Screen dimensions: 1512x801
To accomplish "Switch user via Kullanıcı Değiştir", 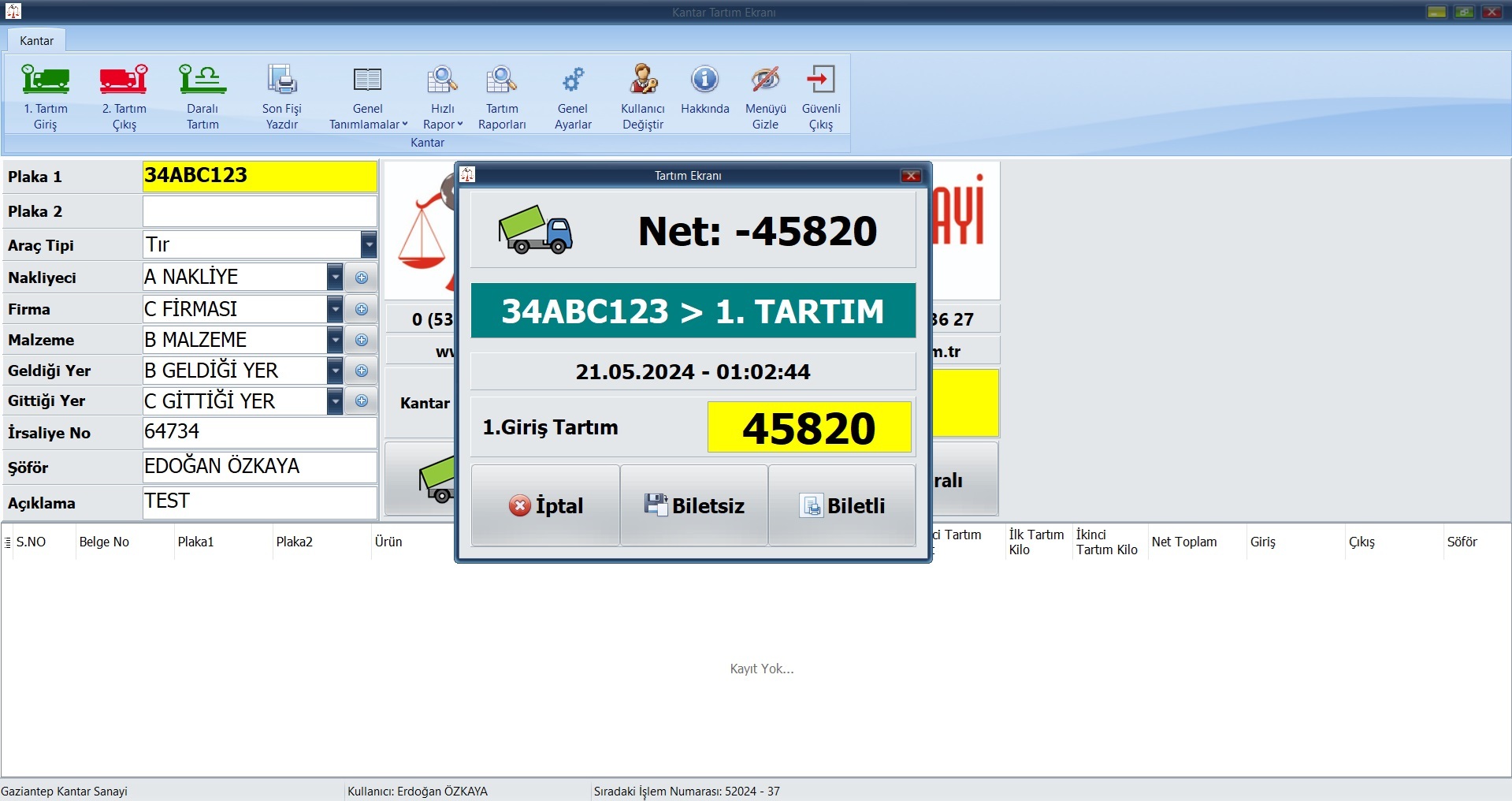I will pos(642,95).
